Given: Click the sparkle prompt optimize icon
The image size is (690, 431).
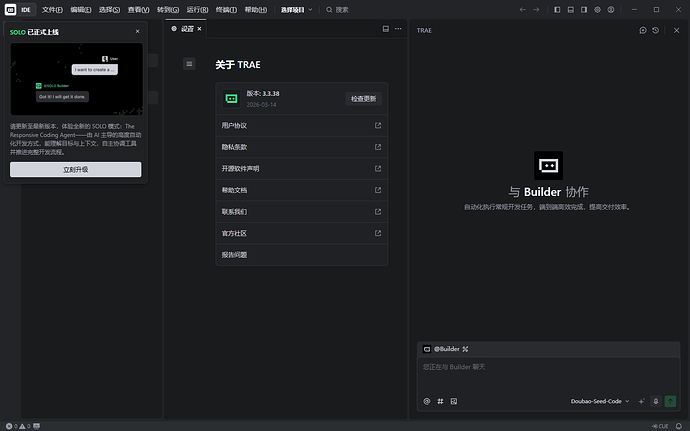Looking at the screenshot, I should (x=642, y=401).
